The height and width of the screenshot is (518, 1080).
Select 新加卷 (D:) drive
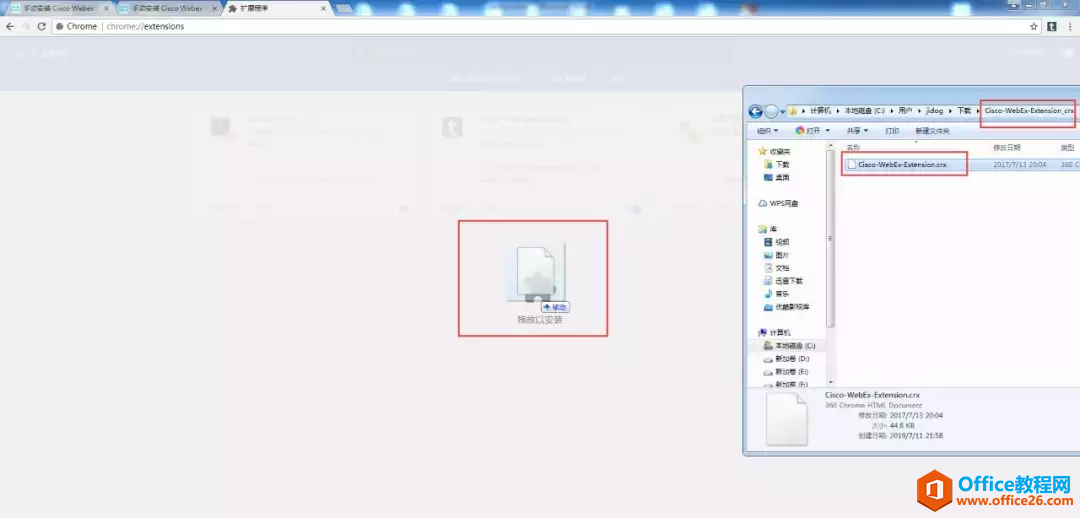[x=787, y=358]
